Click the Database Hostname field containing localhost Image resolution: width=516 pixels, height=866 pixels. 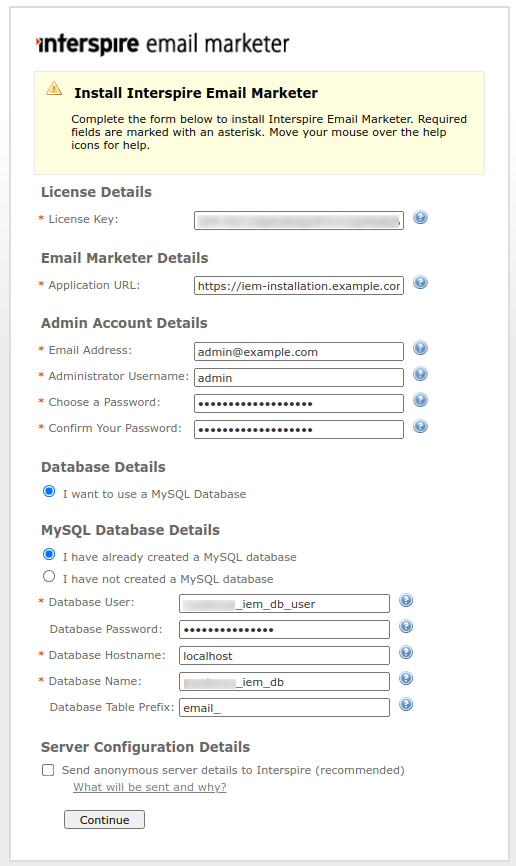285,656
